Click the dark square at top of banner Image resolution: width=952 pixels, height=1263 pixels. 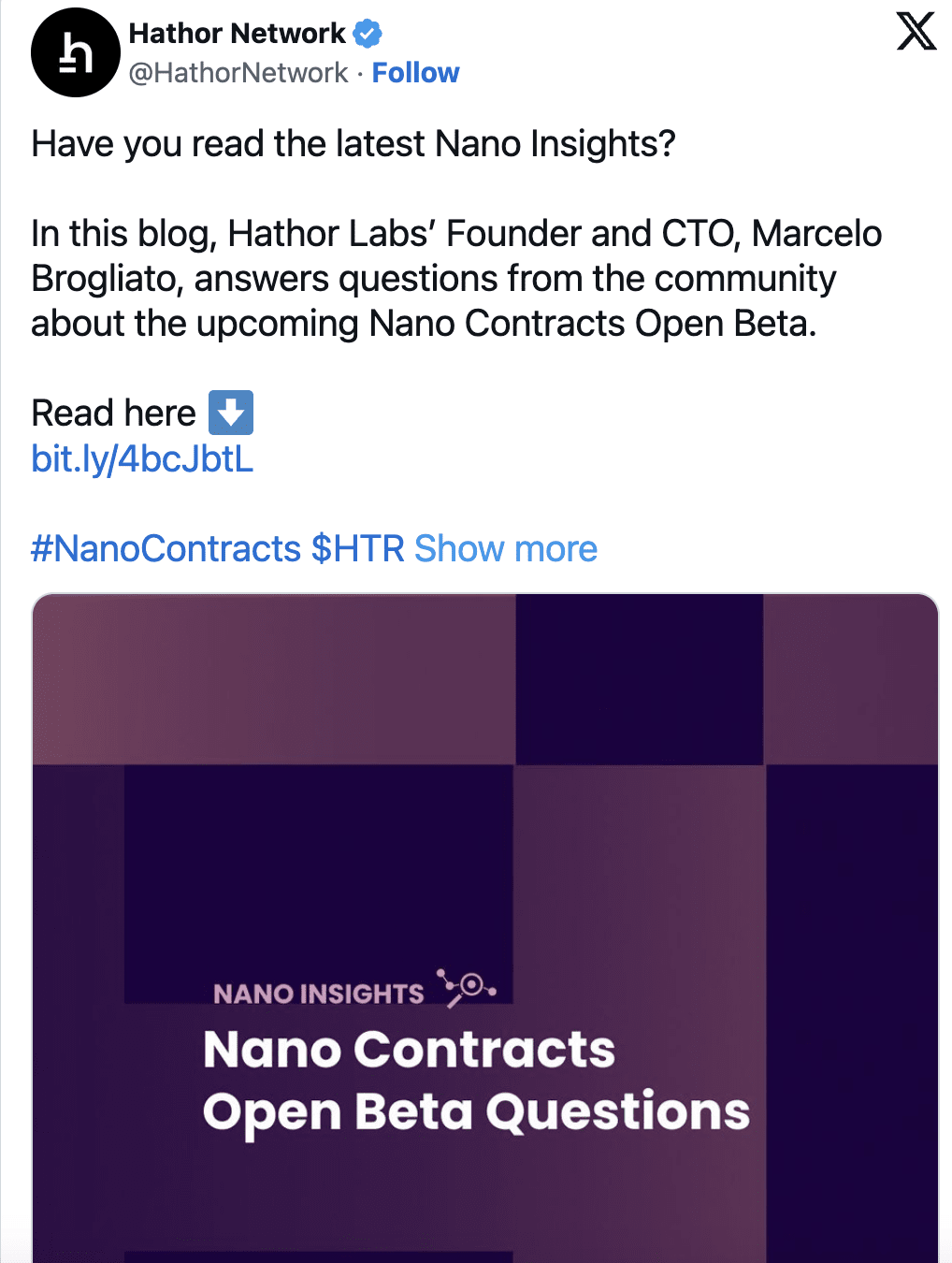[639, 678]
